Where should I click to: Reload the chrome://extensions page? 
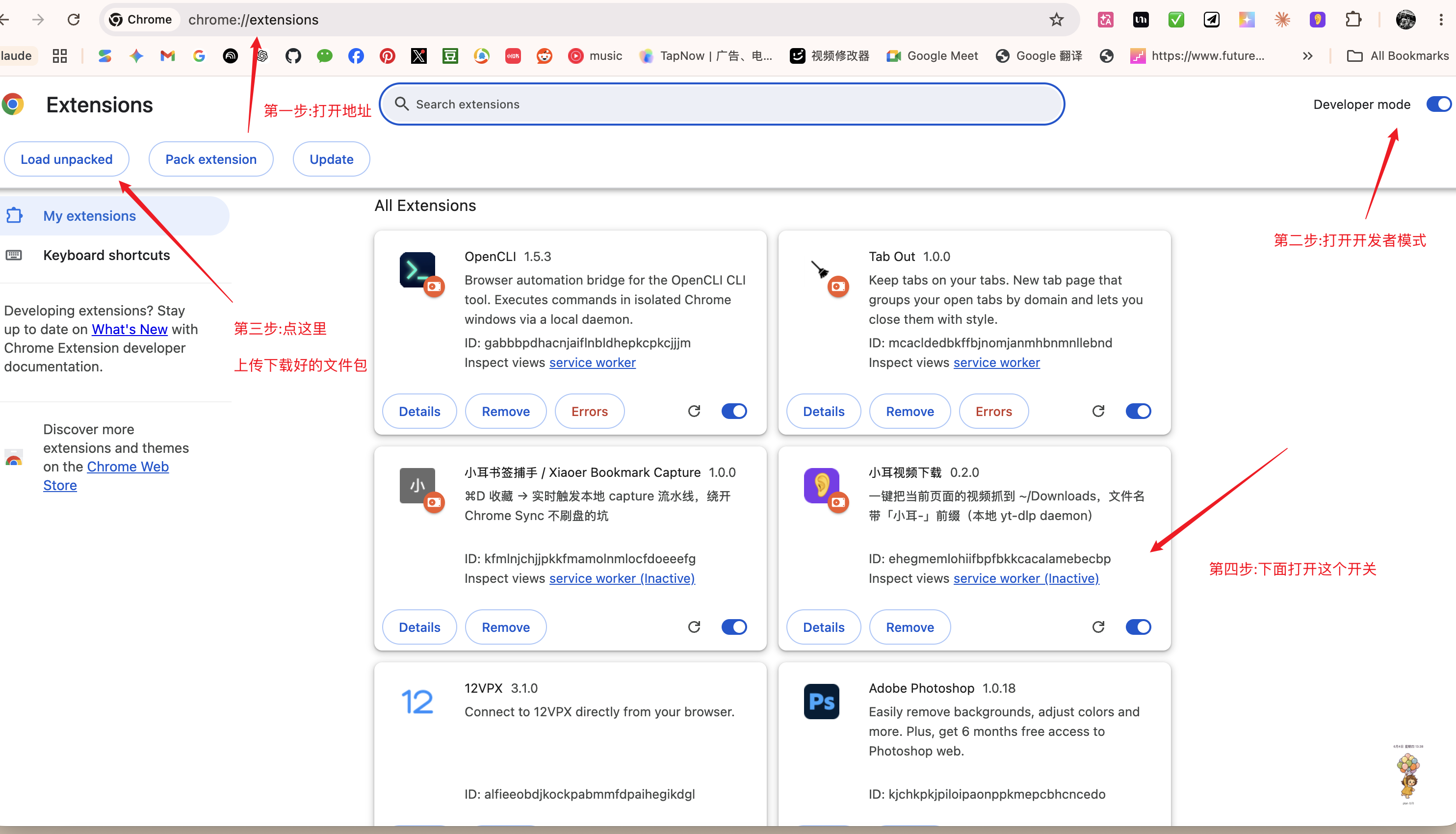pos(74,20)
